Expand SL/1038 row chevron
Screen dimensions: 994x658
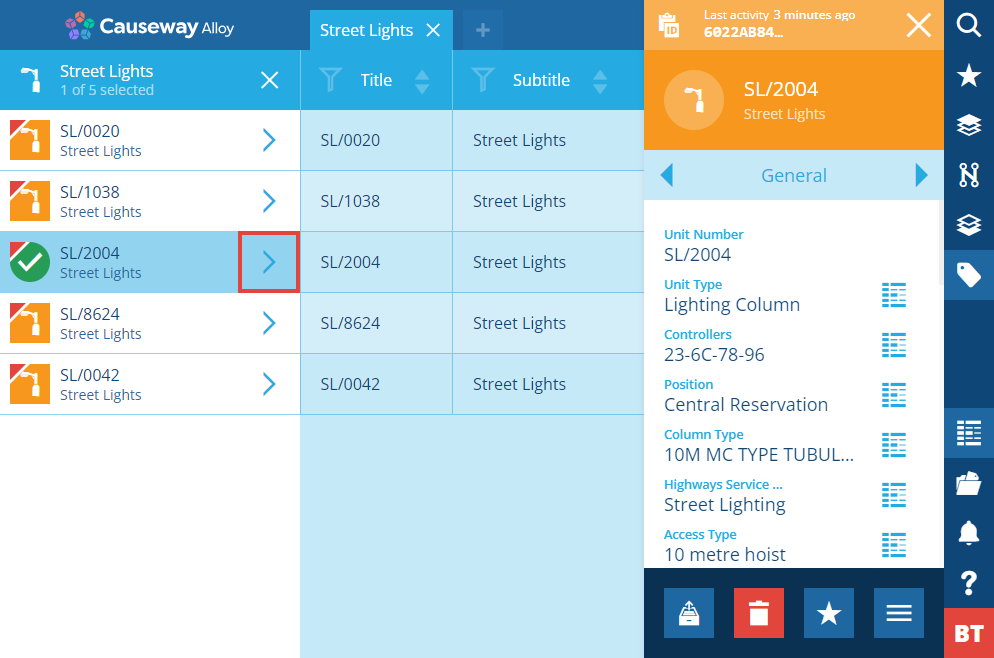(x=269, y=201)
